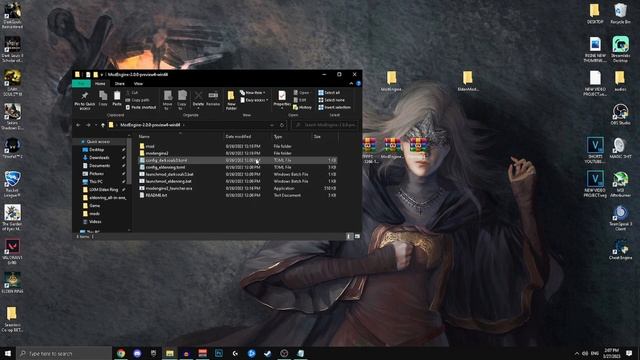Select This PC in navigation pane
640x360 pixels.
(96, 182)
